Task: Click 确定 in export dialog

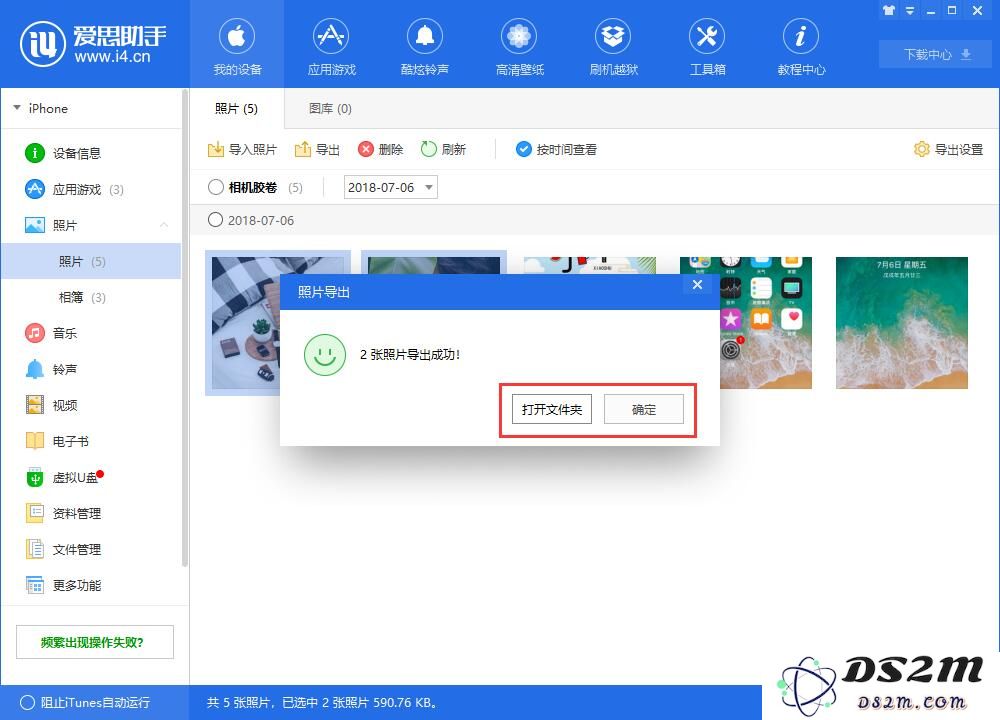Action: coord(643,409)
